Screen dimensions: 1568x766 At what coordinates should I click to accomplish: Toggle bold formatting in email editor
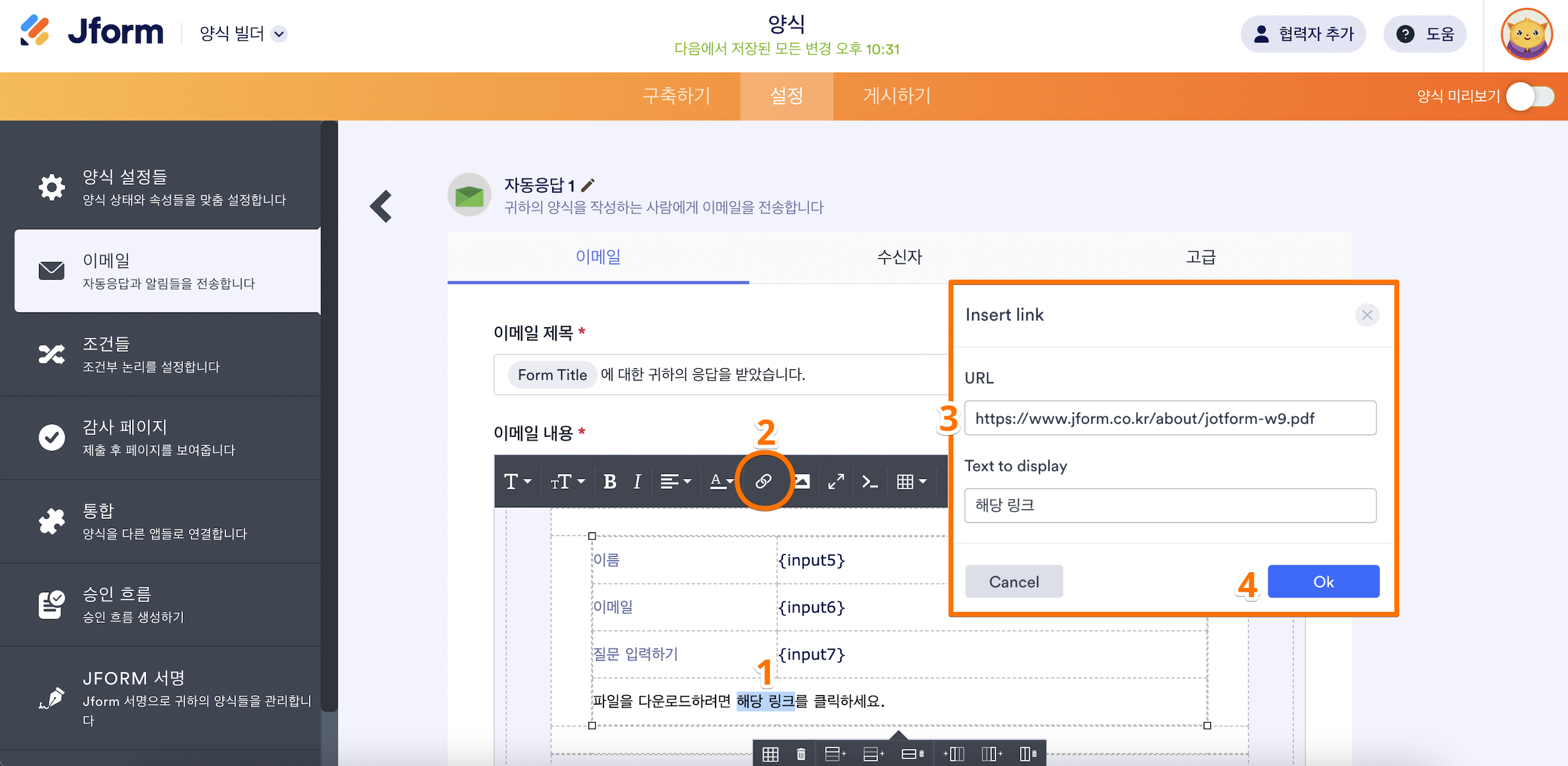click(x=609, y=482)
